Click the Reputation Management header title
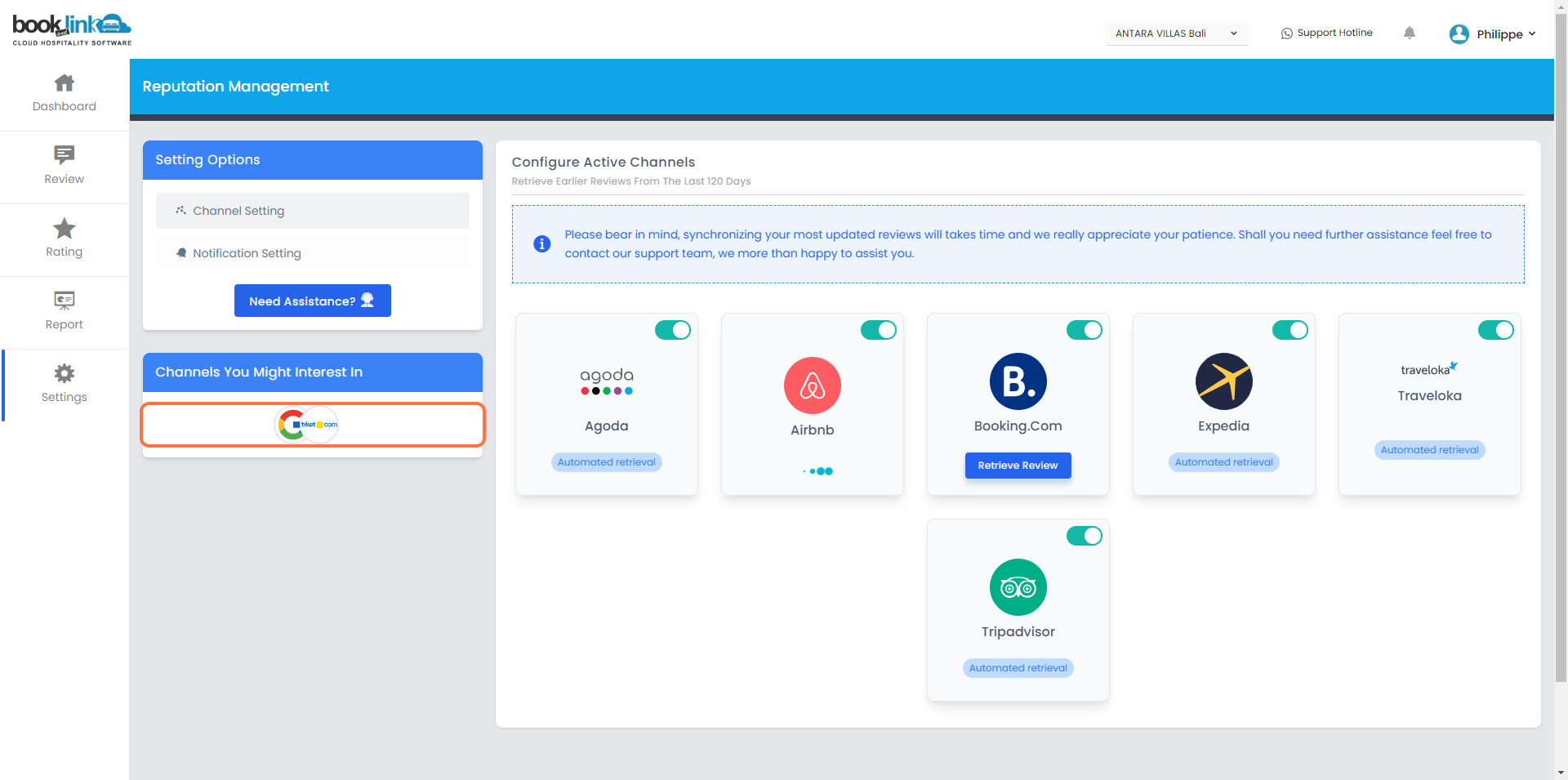The width and height of the screenshot is (1568, 780). click(x=236, y=87)
